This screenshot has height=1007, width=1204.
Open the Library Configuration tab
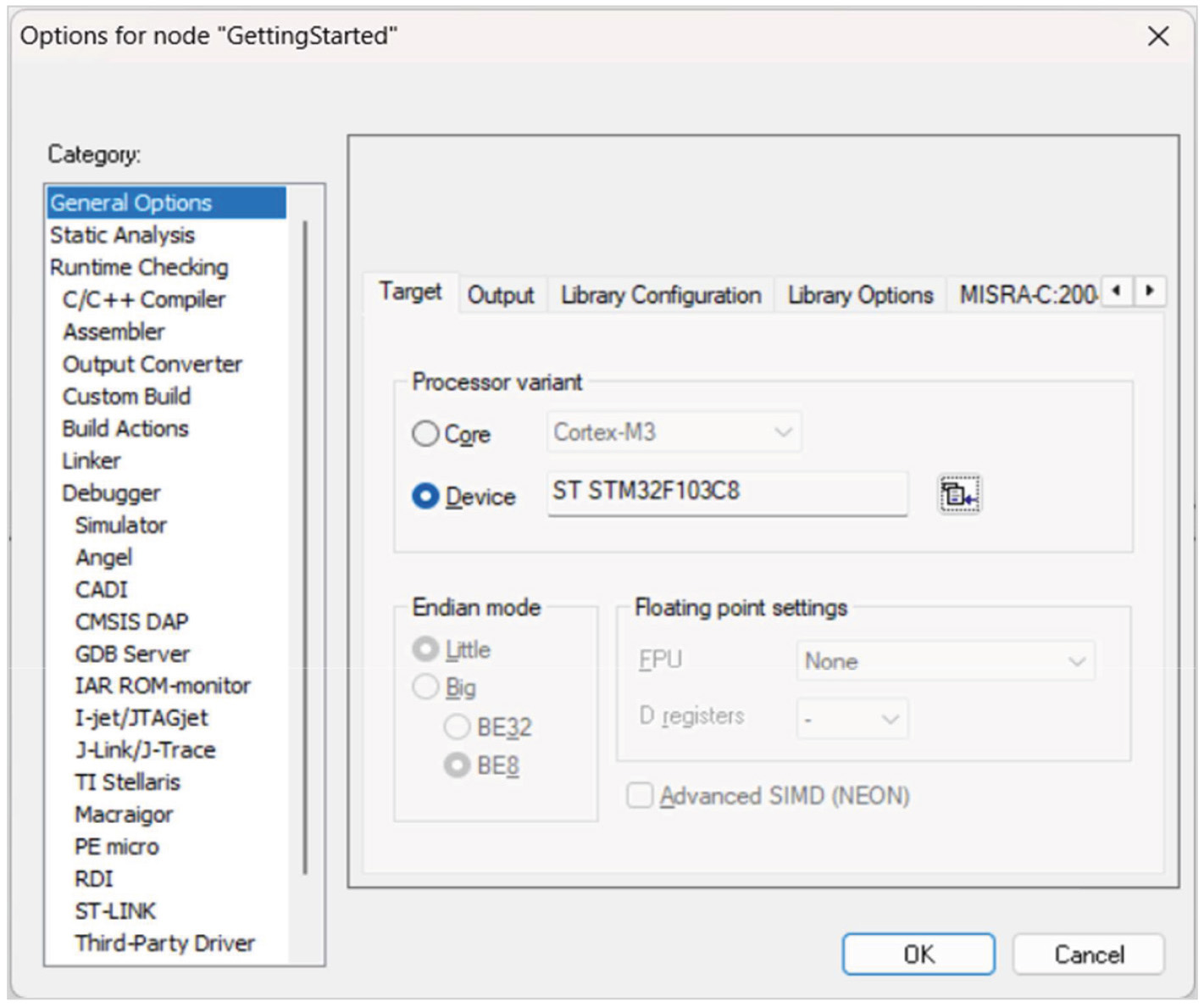(x=661, y=295)
